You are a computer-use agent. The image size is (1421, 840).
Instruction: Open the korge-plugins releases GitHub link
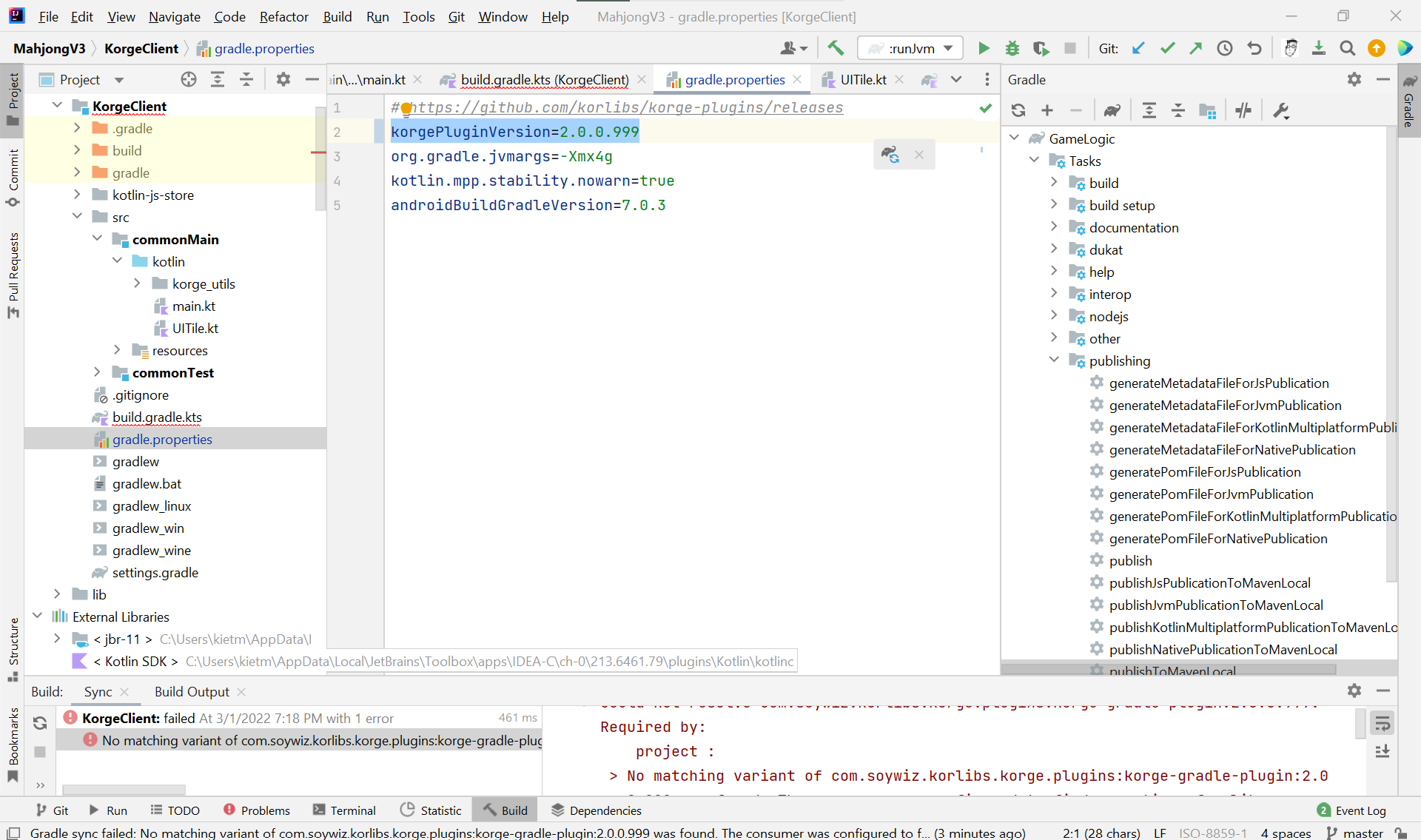628,108
